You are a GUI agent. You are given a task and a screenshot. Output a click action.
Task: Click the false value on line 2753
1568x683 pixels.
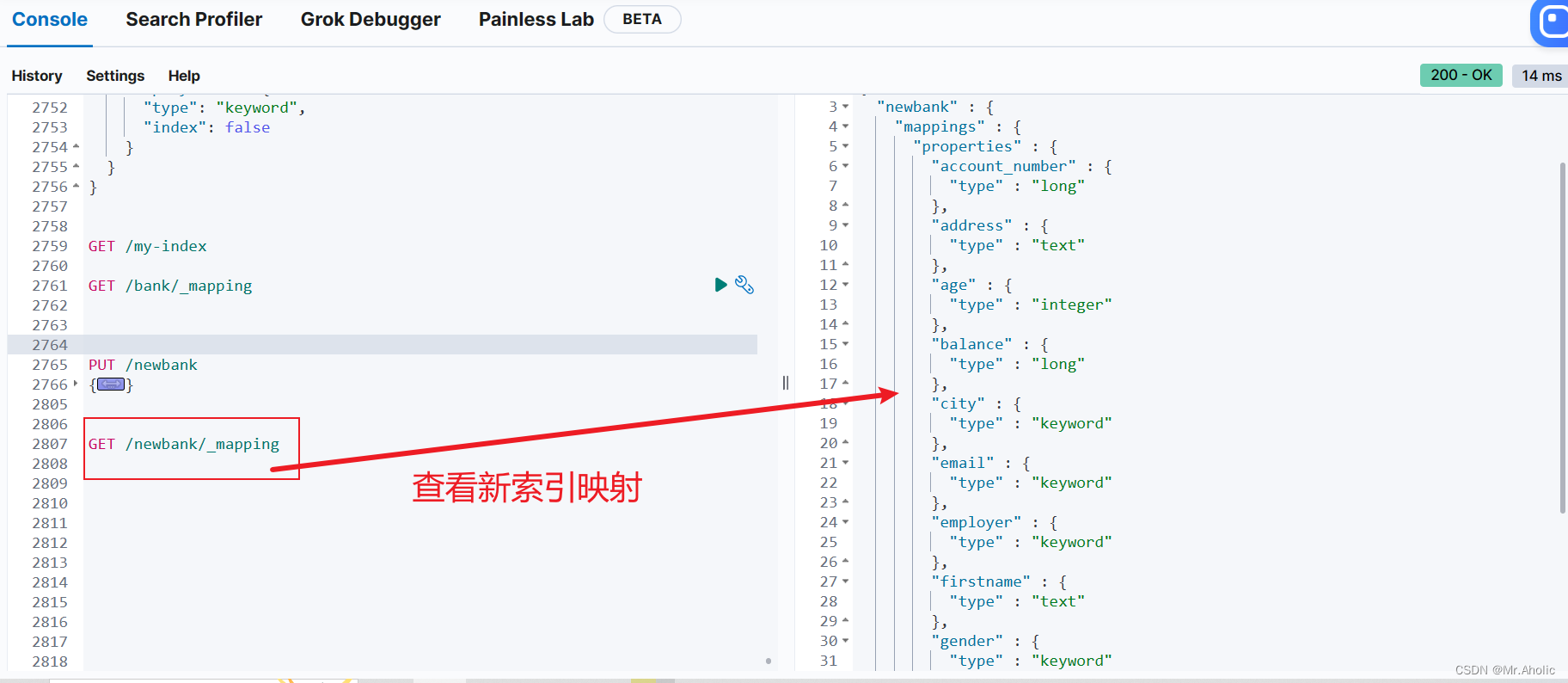click(x=248, y=127)
